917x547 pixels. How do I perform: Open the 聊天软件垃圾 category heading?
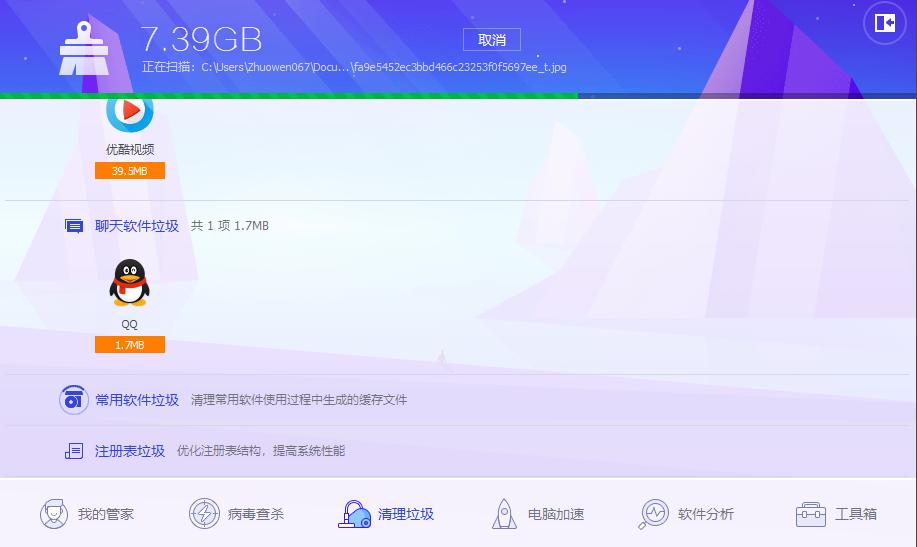(x=137, y=226)
